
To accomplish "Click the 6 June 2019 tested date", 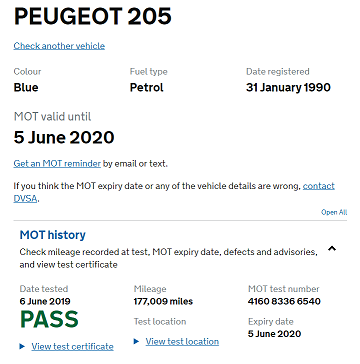I will click(x=45, y=301).
